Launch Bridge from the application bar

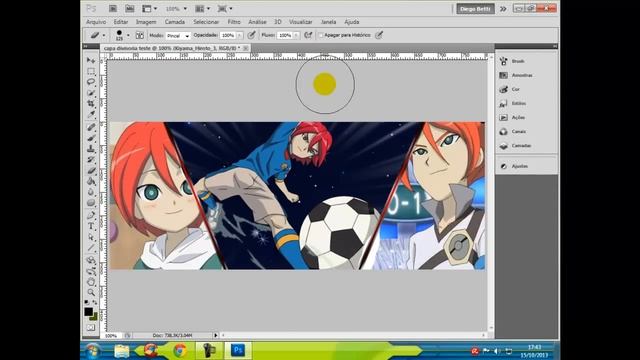click(x=113, y=8)
